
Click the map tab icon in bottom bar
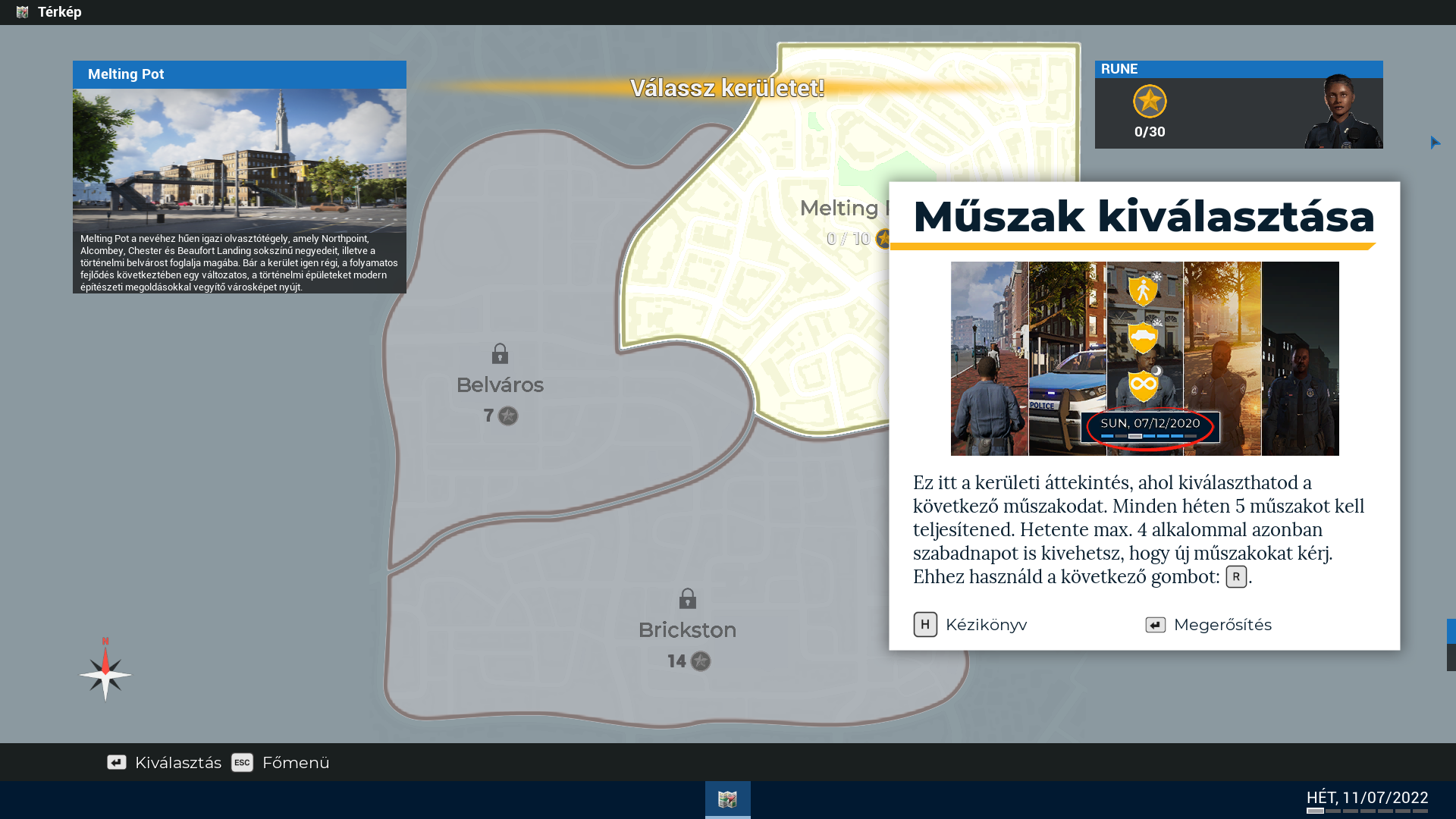click(x=727, y=799)
